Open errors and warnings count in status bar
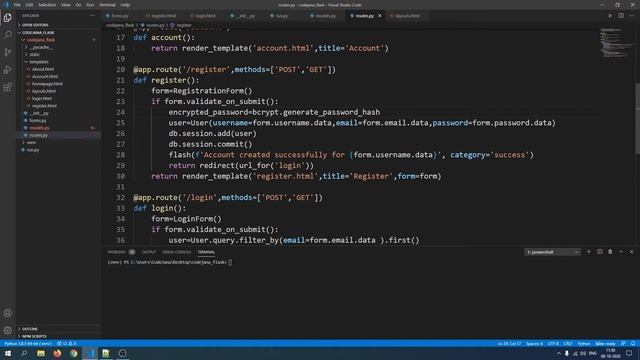The image size is (640, 360). click(67, 344)
